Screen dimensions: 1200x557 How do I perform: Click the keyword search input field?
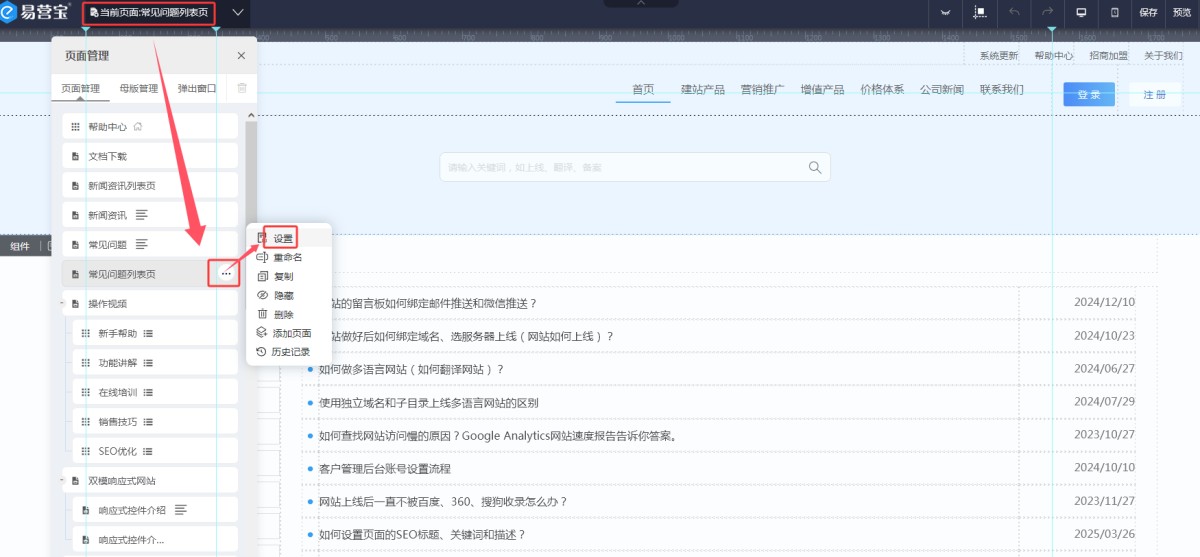coord(620,167)
